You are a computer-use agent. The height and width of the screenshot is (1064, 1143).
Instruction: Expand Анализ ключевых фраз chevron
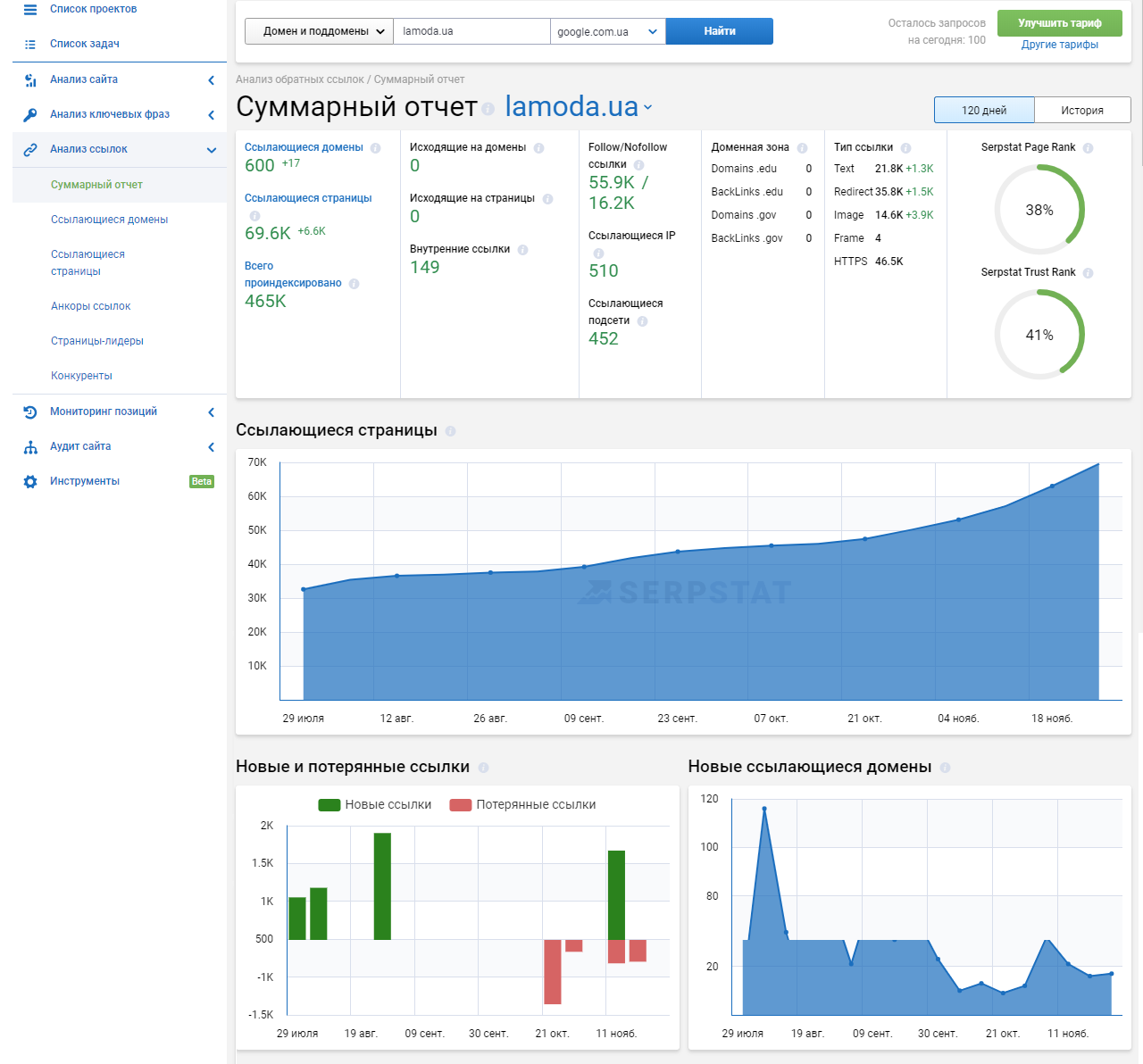(212, 115)
